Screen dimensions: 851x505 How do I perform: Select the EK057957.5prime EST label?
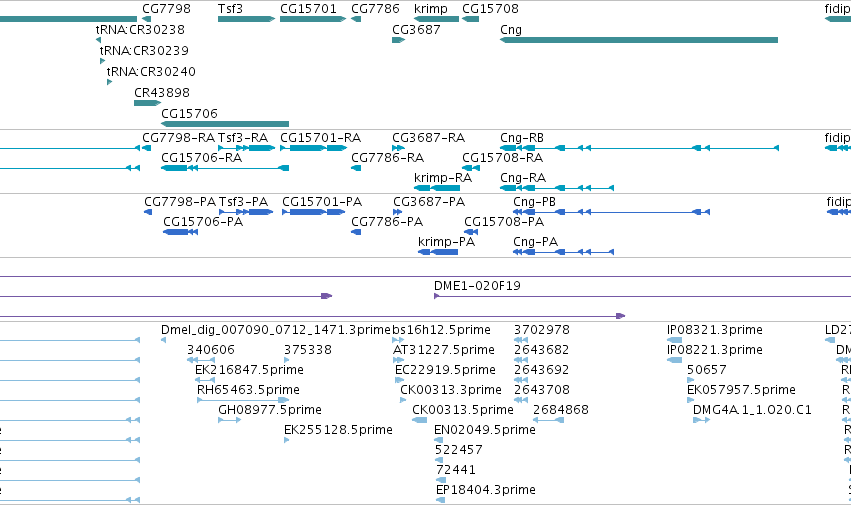click(741, 390)
